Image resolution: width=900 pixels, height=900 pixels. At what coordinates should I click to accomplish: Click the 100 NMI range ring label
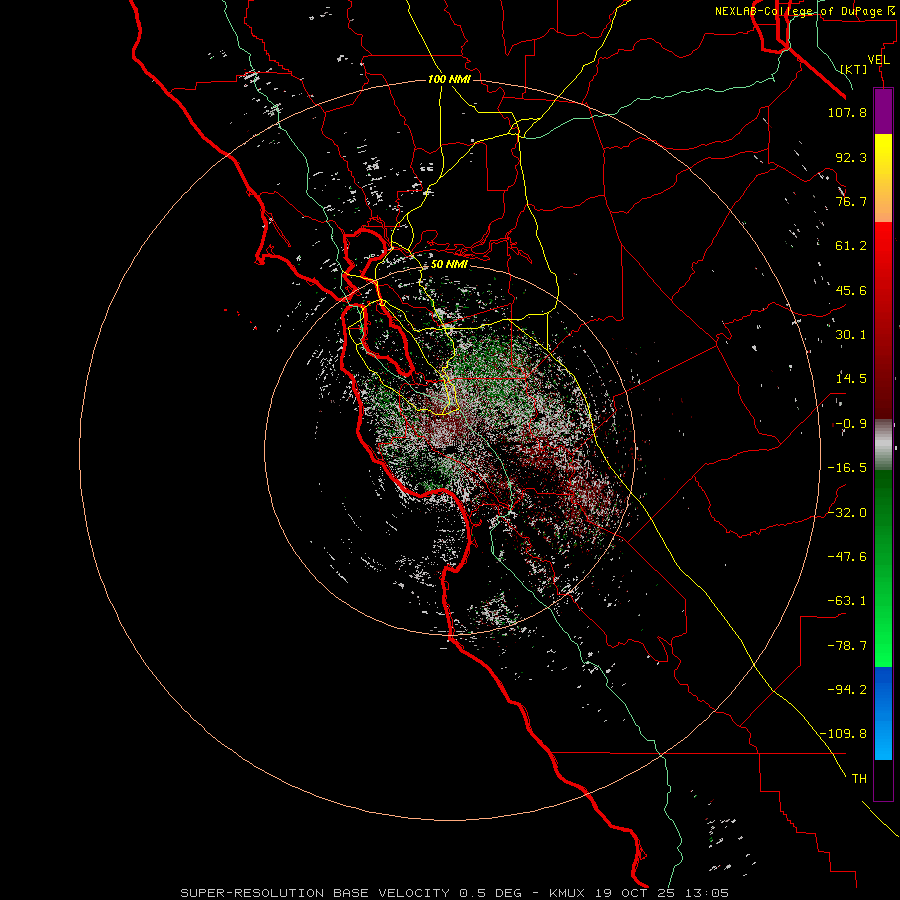(449, 79)
